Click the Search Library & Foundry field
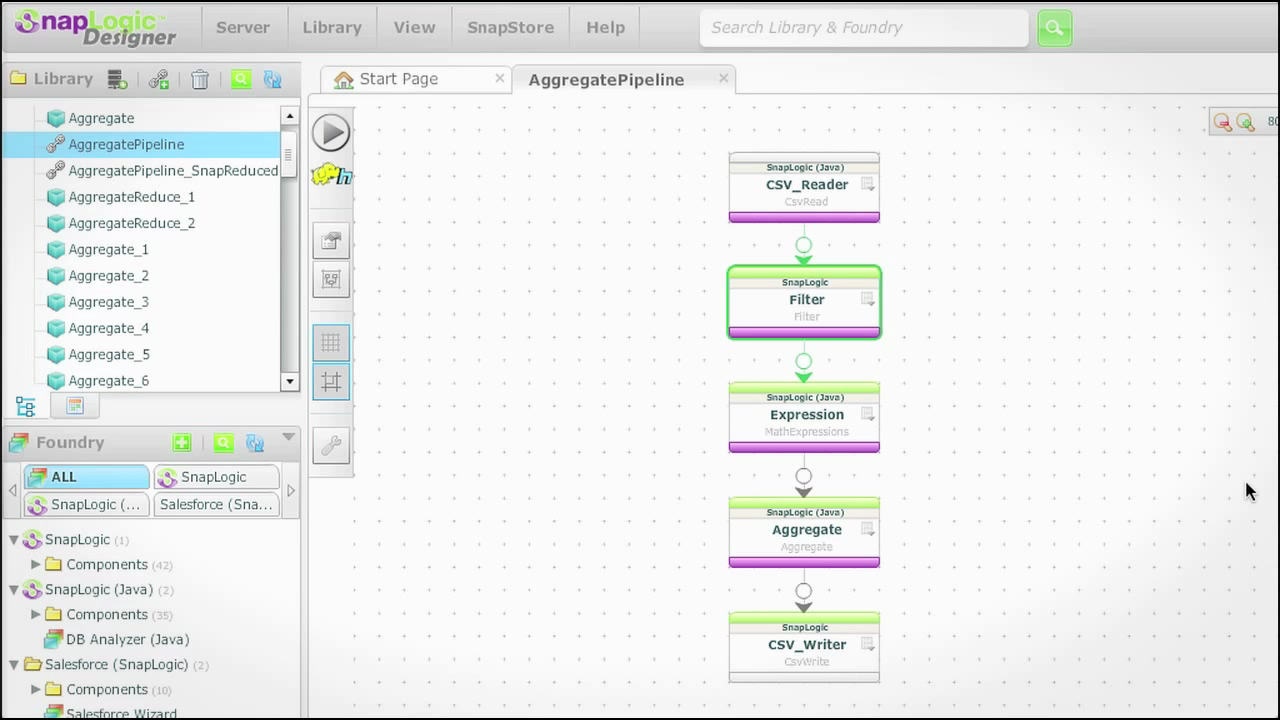 pos(864,28)
